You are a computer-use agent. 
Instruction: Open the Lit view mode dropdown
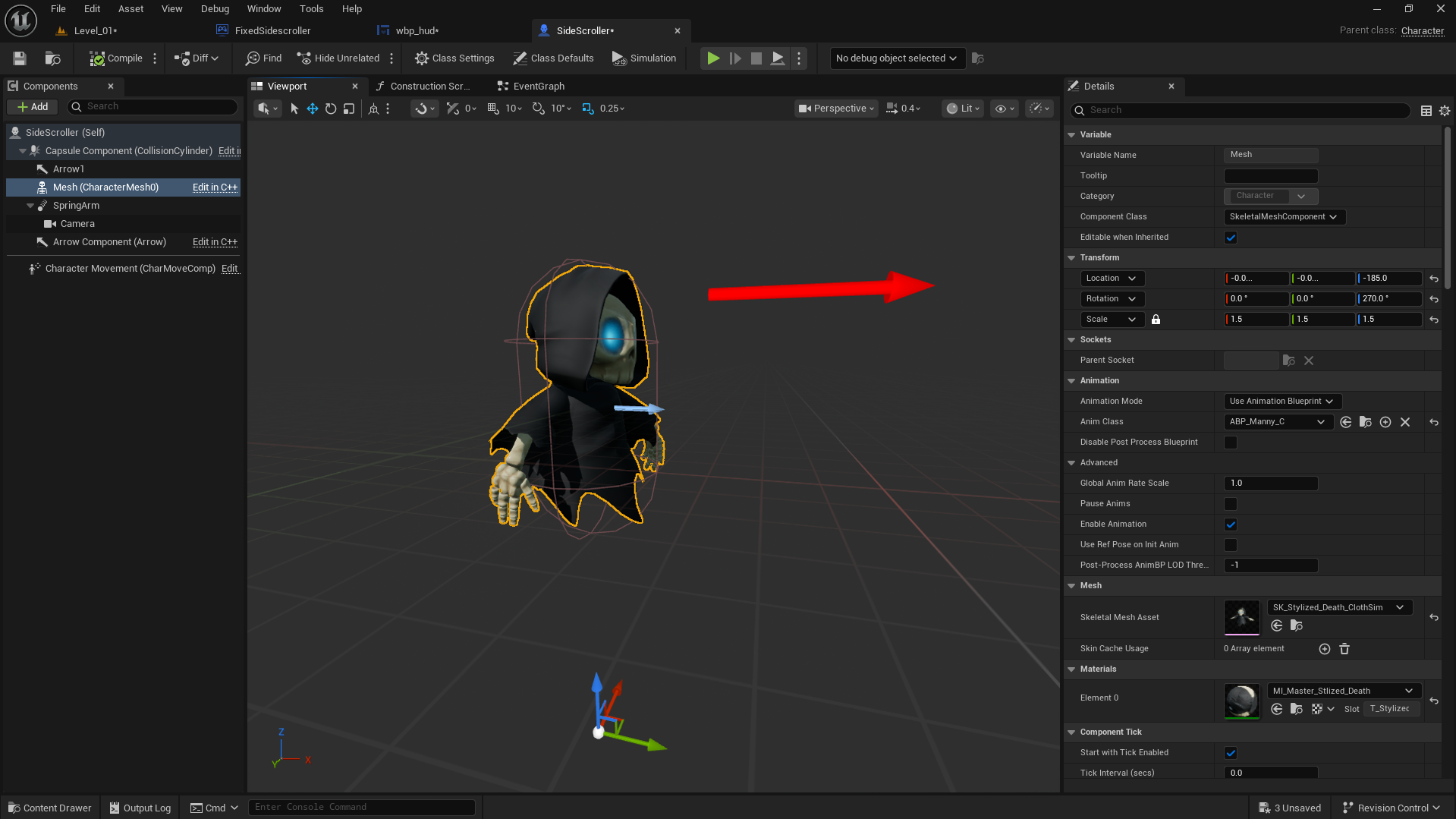[963, 109]
